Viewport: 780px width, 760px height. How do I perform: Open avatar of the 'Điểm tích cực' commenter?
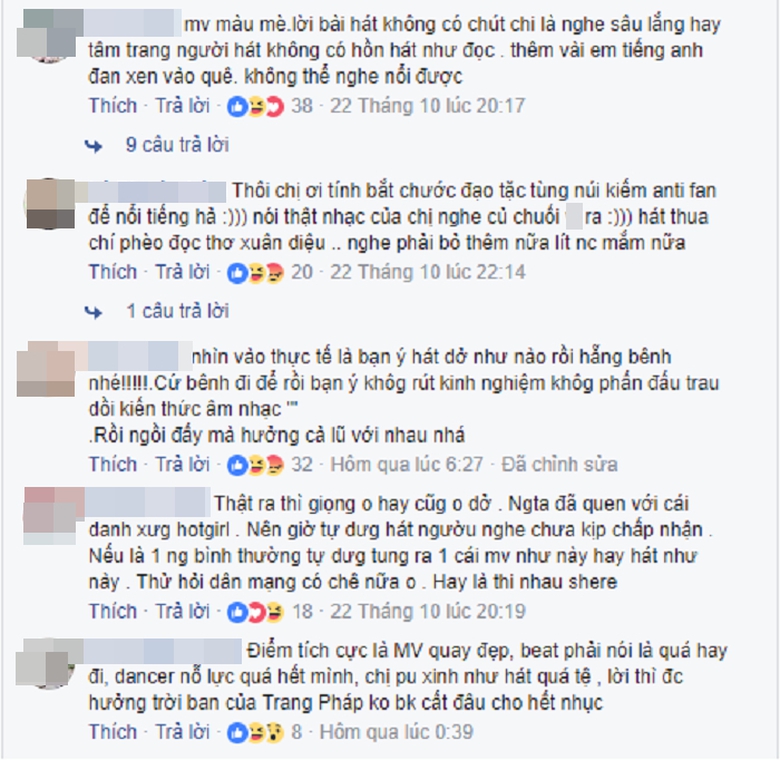[x=47, y=664]
